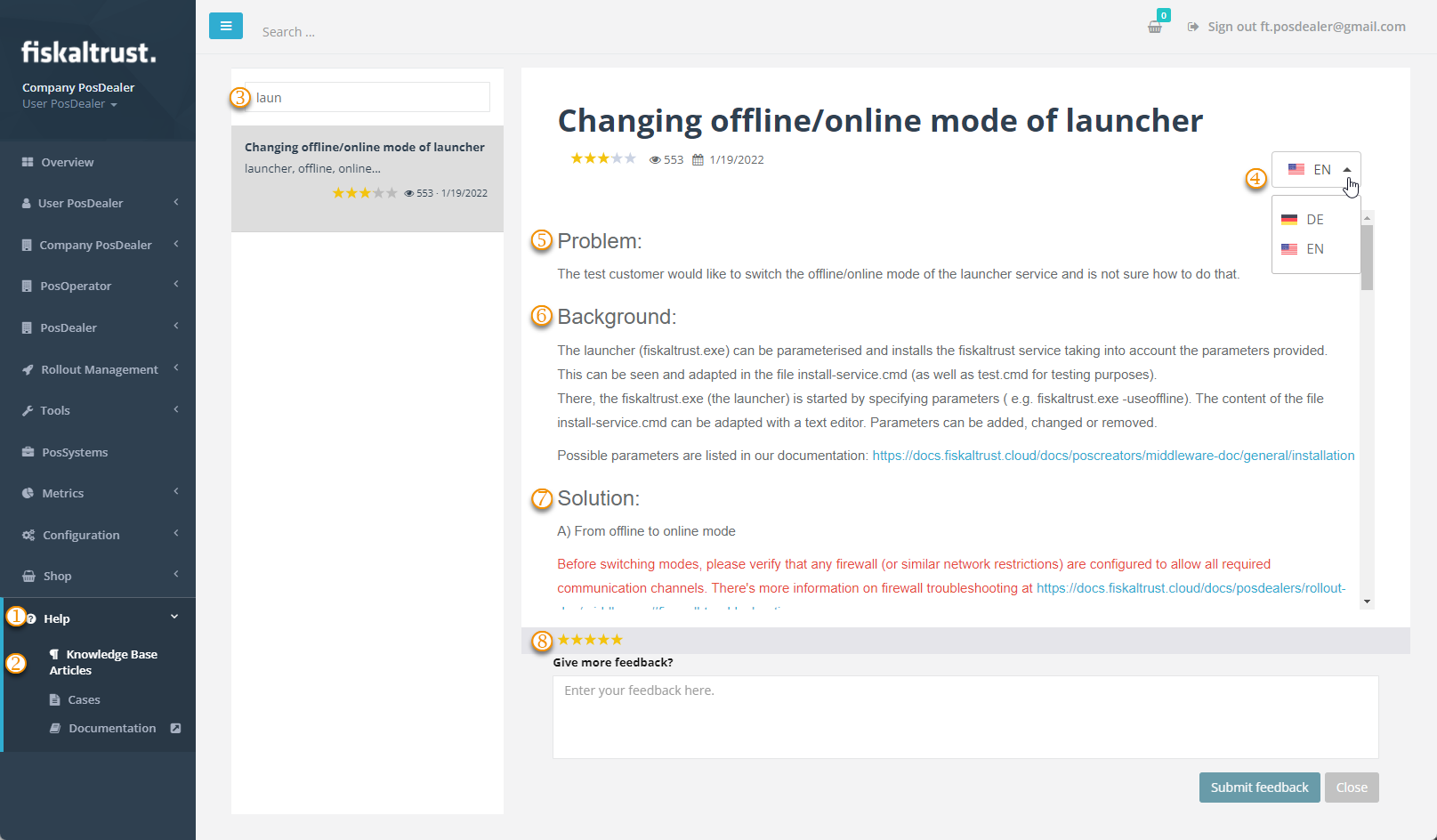Viewport: 1437px width, 840px height.
Task: Click the PosDealer building icon in sidebar
Action: point(27,327)
